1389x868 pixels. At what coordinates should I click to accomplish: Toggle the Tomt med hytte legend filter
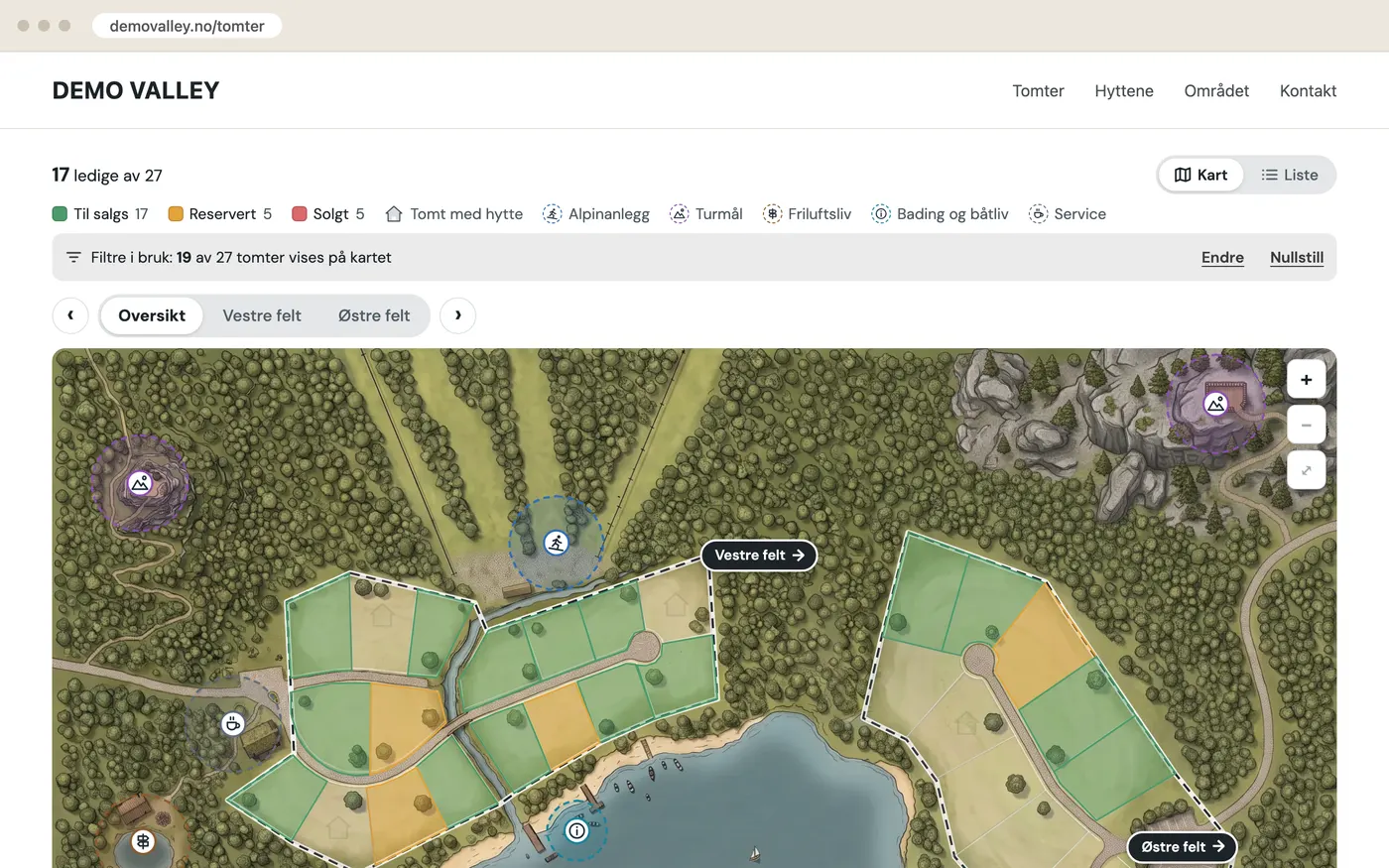click(x=454, y=213)
